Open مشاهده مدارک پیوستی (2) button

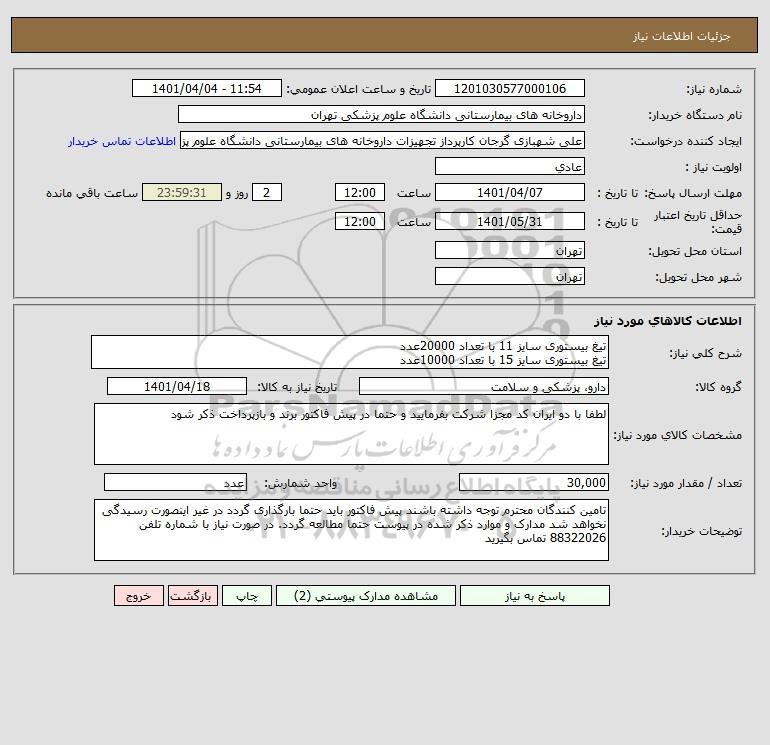tap(366, 596)
